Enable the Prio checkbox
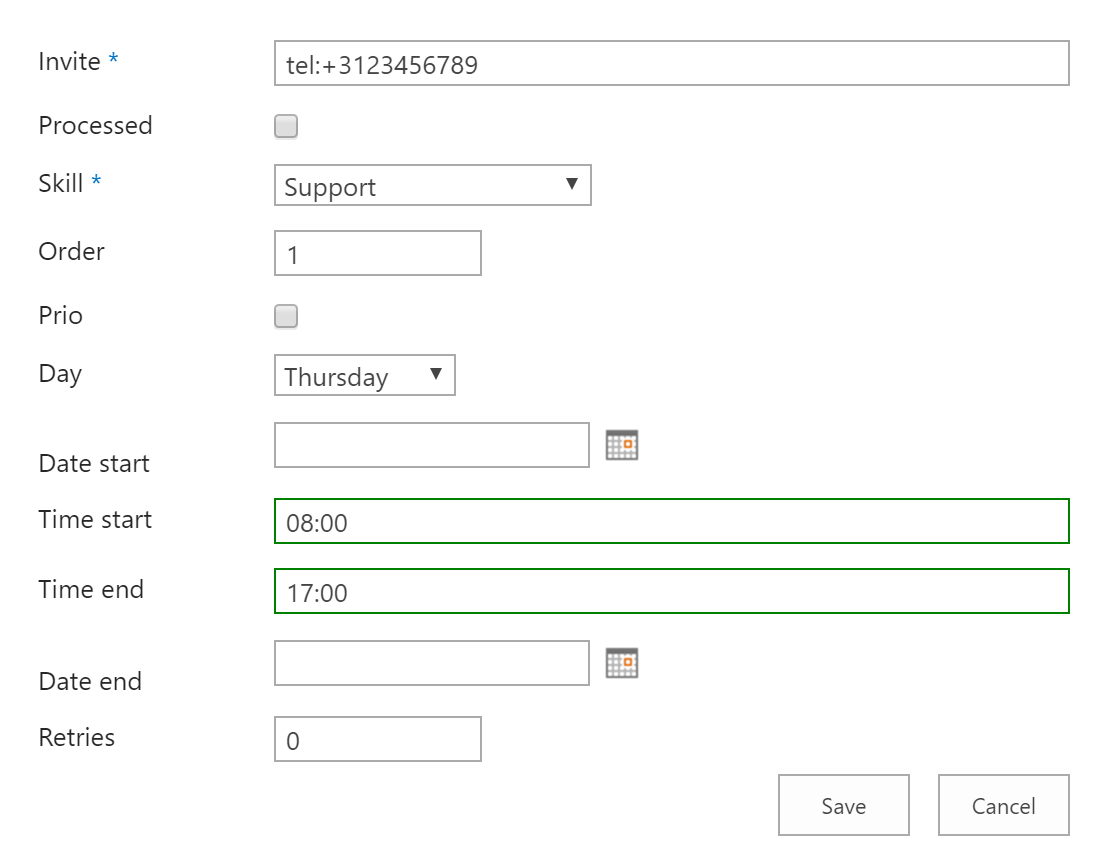The width and height of the screenshot is (1110, 864). click(286, 317)
